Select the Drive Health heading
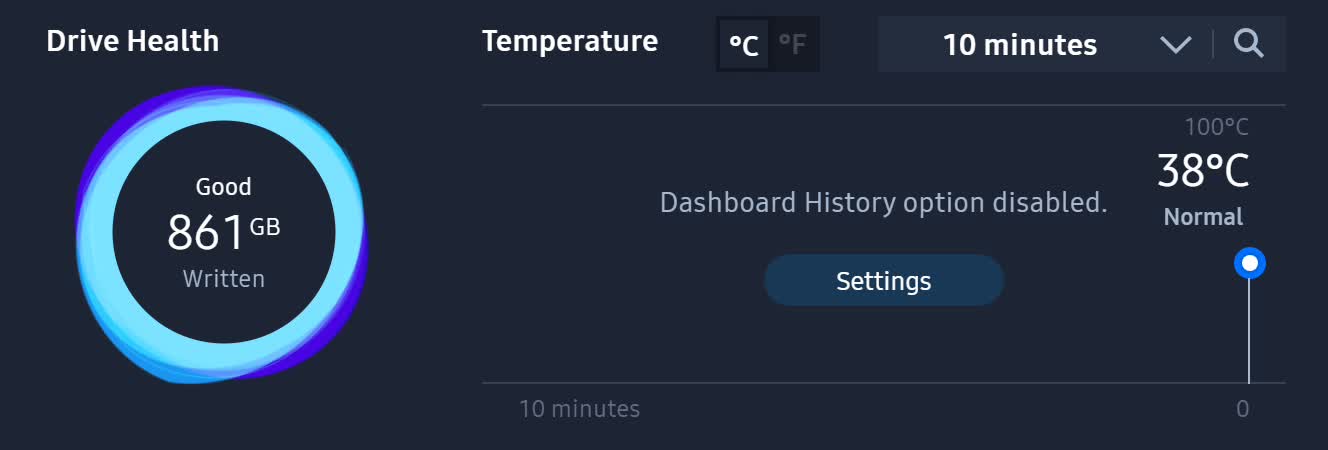Screen dimensions: 1328x450 click(133, 41)
